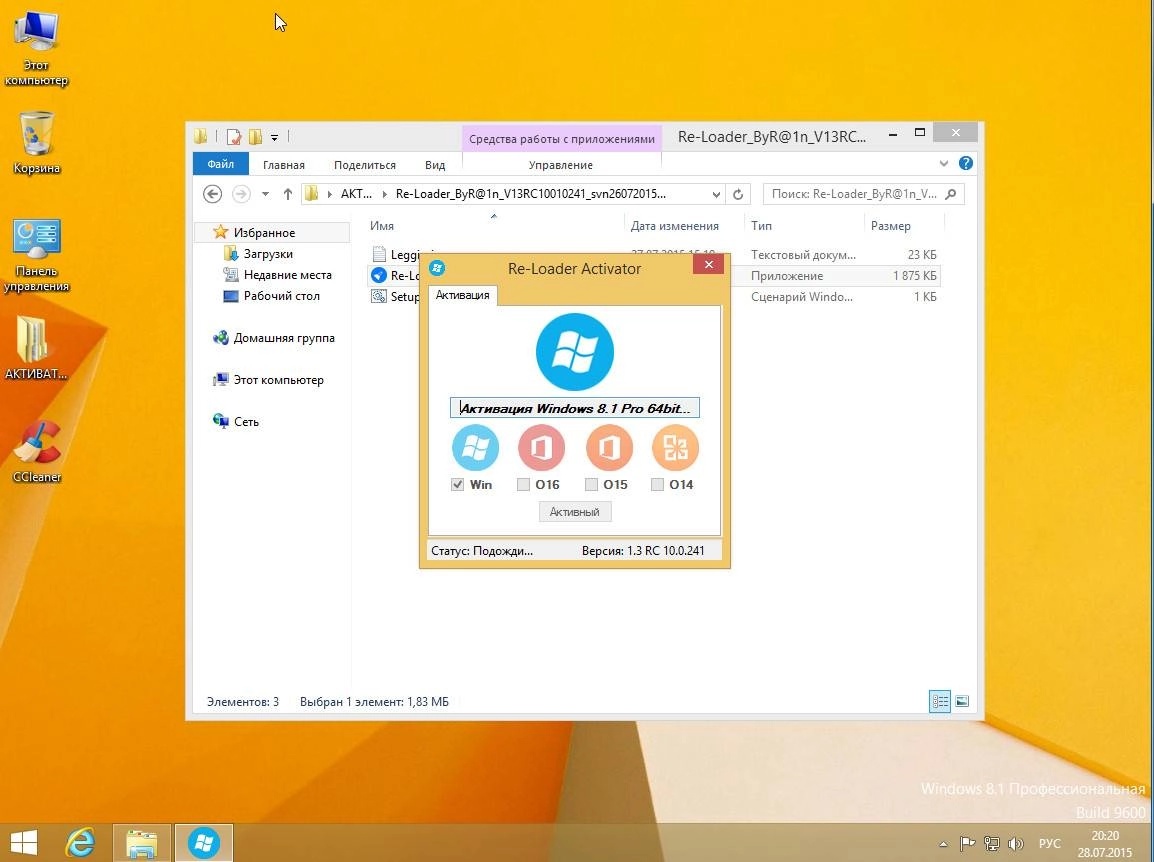This screenshot has width=1154, height=862.
Task: Click the activation status text field
Action: (575, 408)
